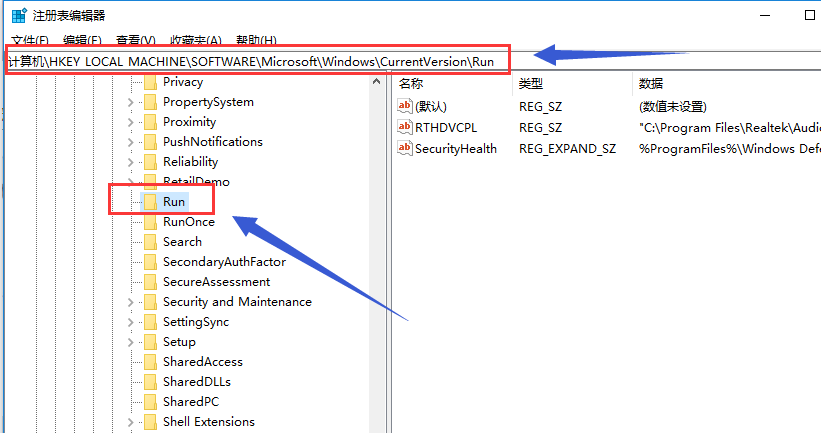This screenshot has height=433, width=821.
Task: Click the 类型 column header
Action: point(531,83)
